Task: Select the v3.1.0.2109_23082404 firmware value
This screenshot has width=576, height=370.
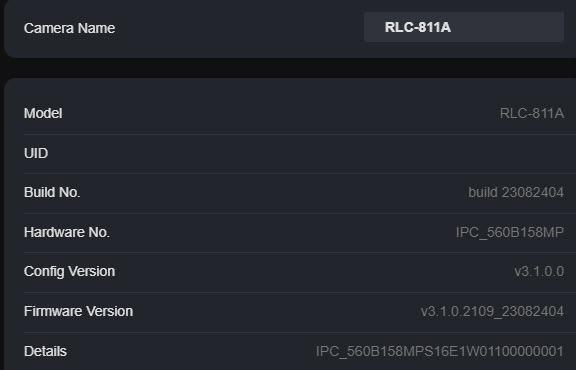Action: (492, 312)
